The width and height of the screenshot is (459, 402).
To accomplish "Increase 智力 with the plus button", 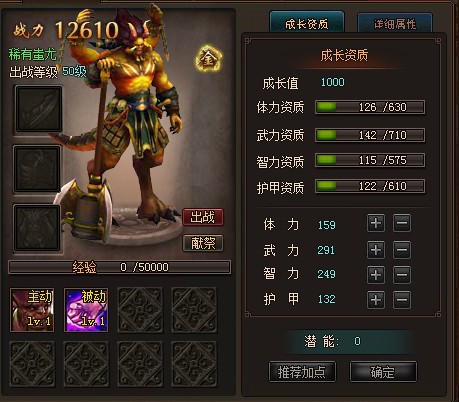I will [x=376, y=275].
